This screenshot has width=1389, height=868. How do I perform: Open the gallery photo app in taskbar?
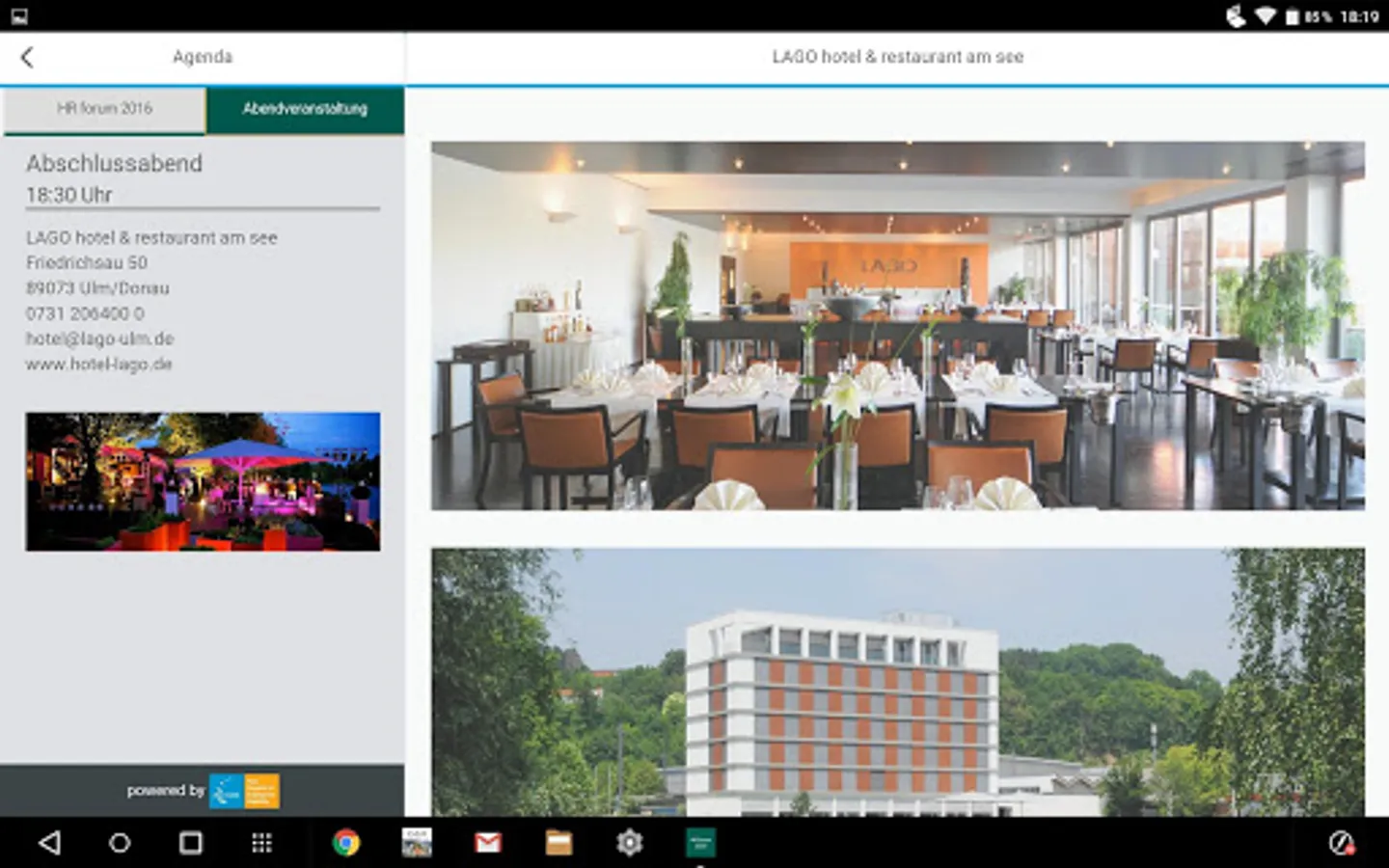[x=417, y=843]
